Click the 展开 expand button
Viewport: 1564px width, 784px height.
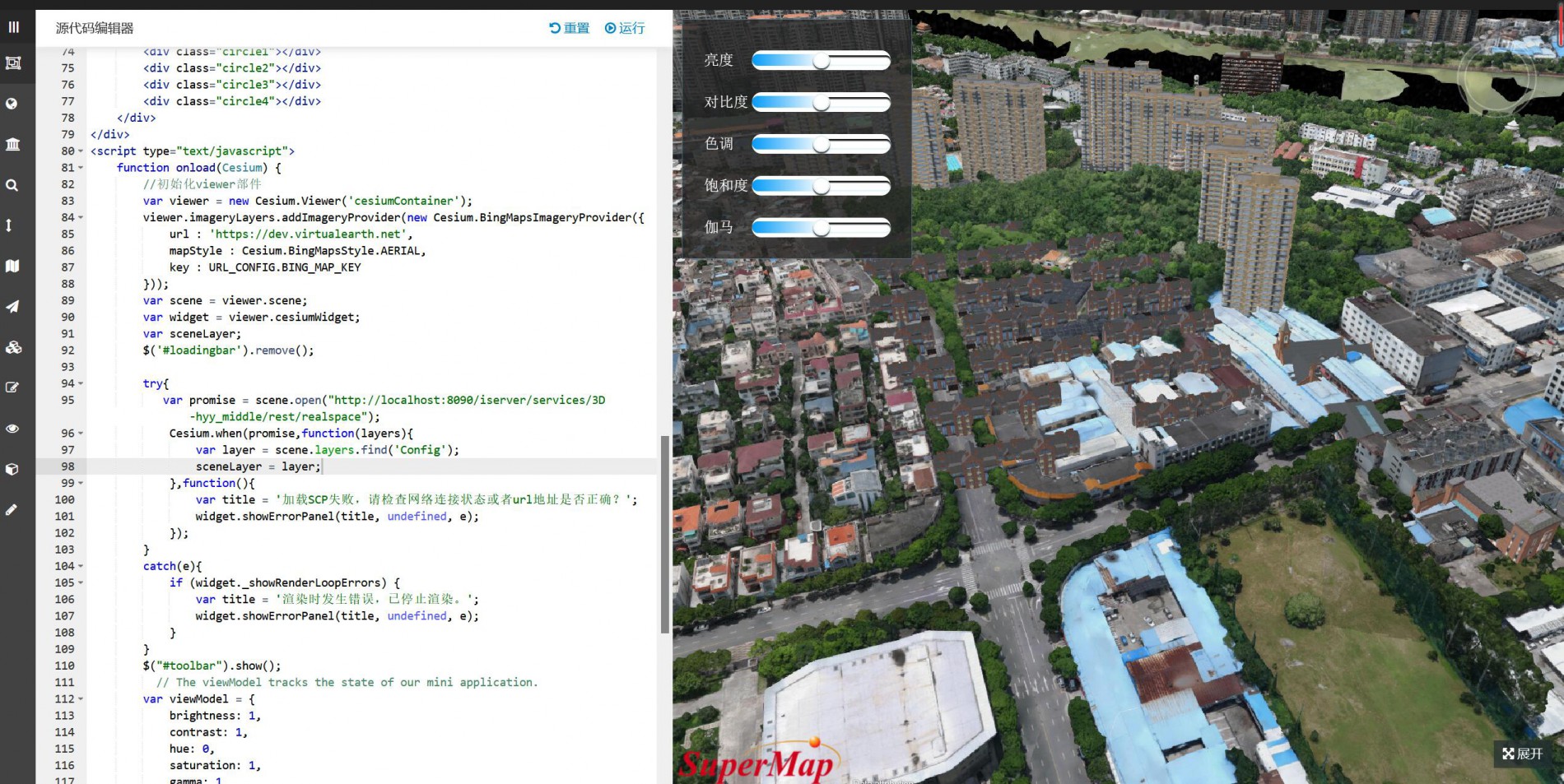pos(1522,754)
